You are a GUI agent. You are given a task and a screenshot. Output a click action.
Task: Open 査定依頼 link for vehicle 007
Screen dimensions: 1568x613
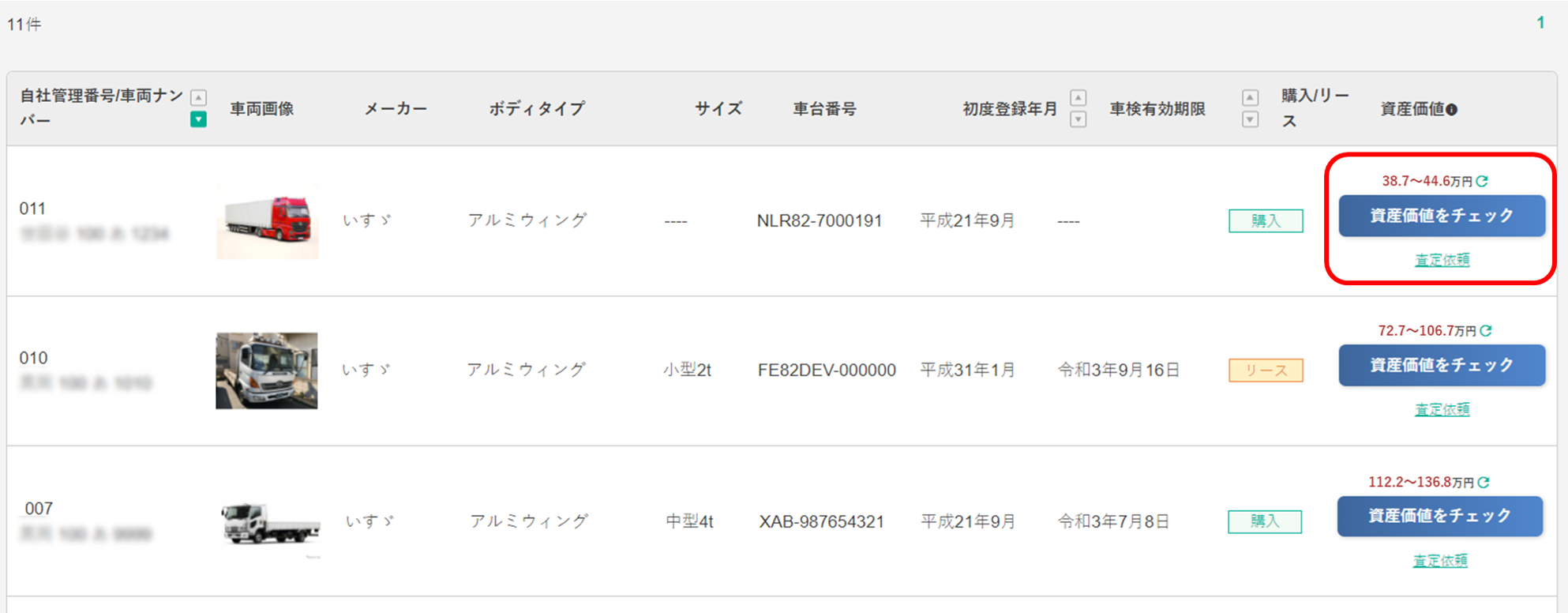point(1440,561)
